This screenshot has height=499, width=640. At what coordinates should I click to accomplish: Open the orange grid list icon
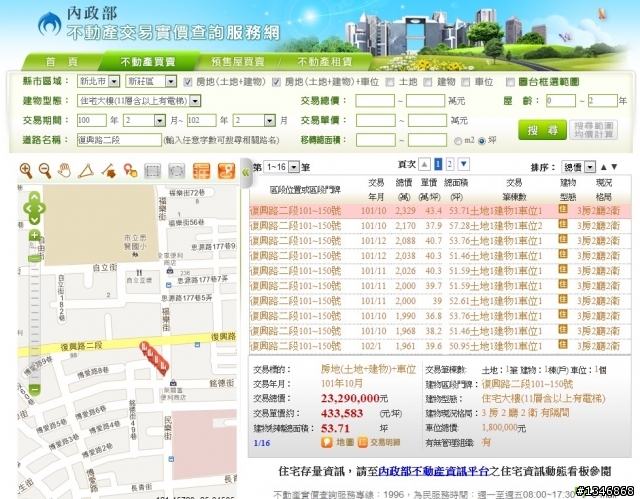tap(201, 171)
